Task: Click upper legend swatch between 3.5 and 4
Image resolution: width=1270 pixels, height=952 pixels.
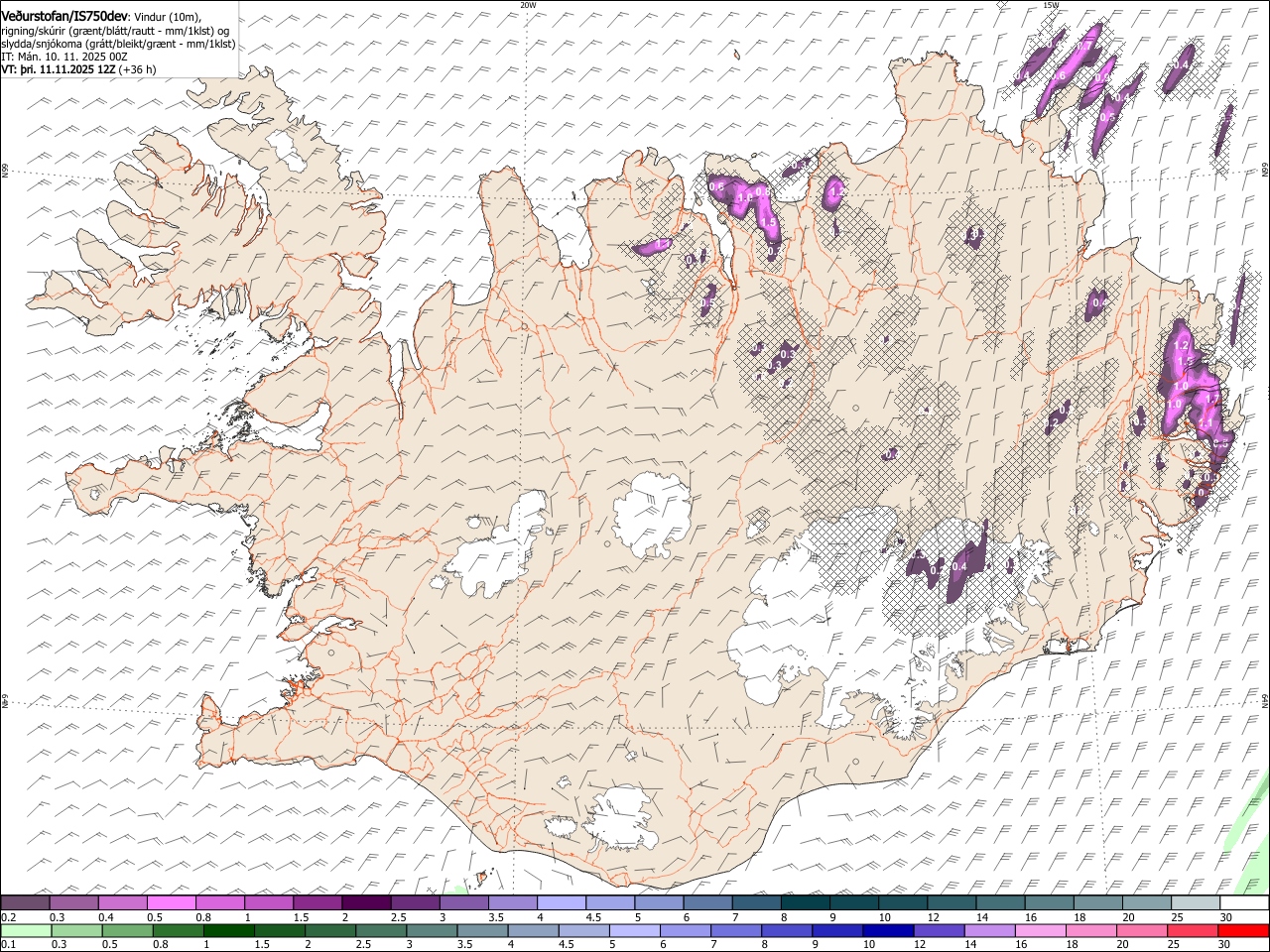Action: tap(512, 902)
